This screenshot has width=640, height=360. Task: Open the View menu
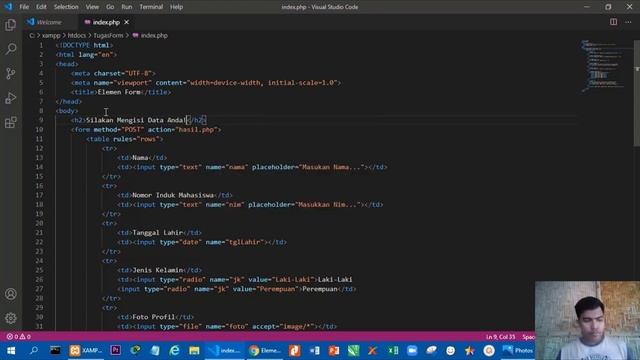pos(92,7)
